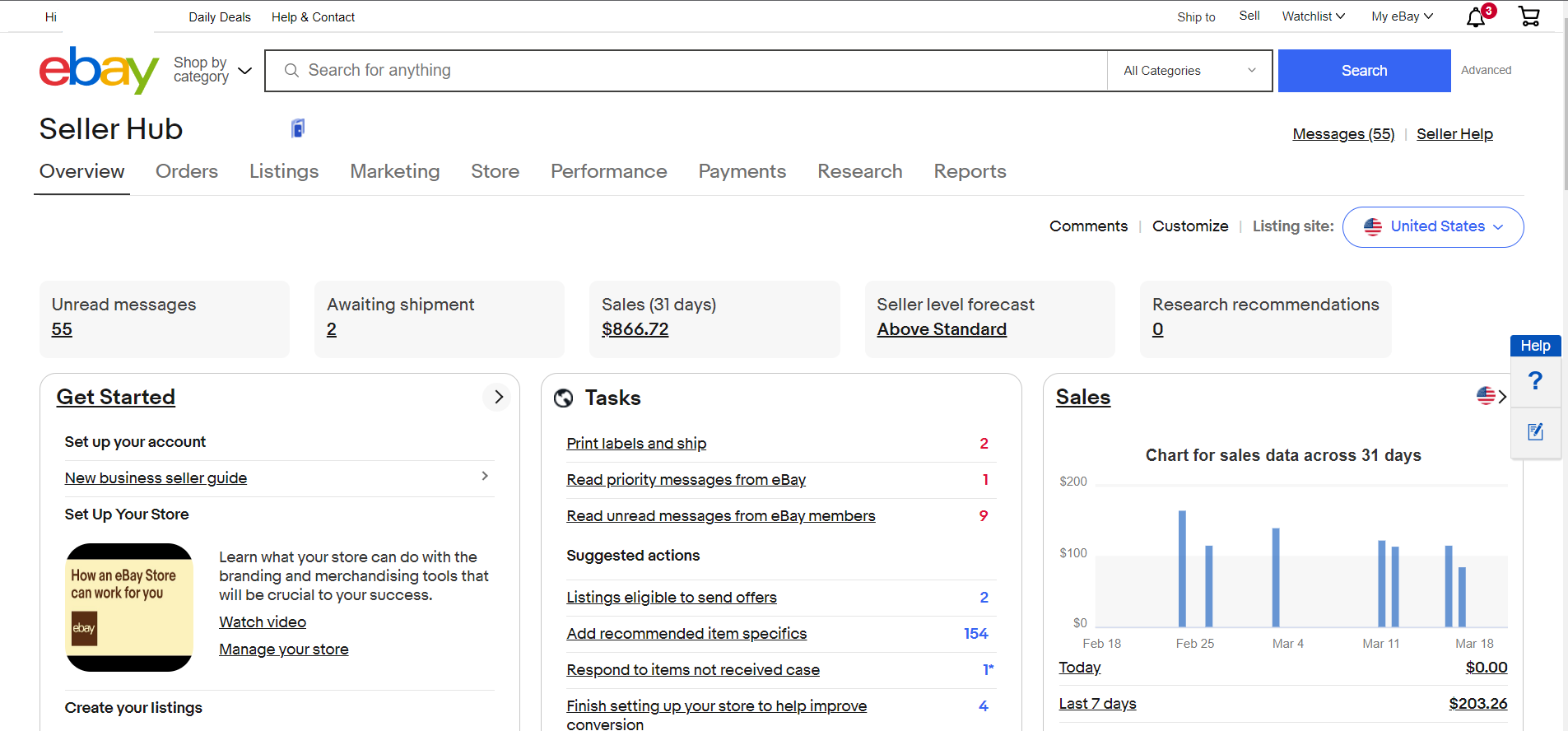
Task: Expand the New business seller guide chevron
Action: (485, 476)
